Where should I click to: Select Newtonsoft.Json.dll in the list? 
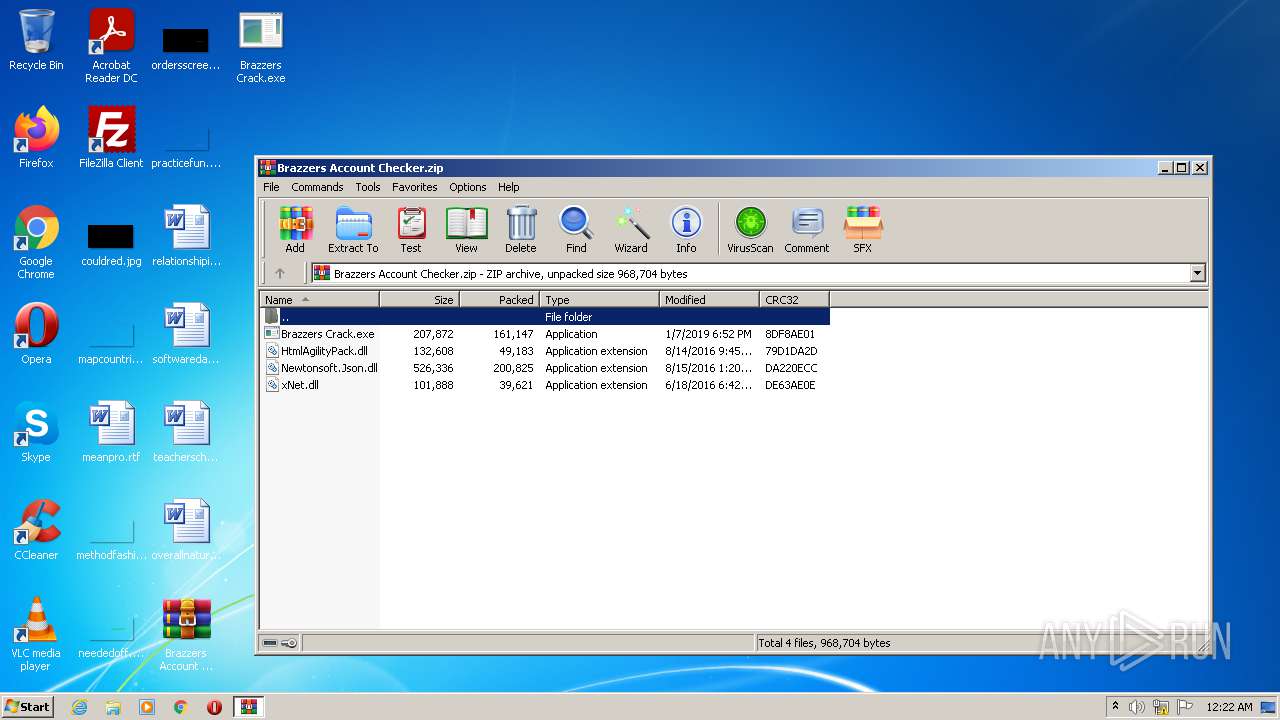pyautogui.click(x=329, y=368)
